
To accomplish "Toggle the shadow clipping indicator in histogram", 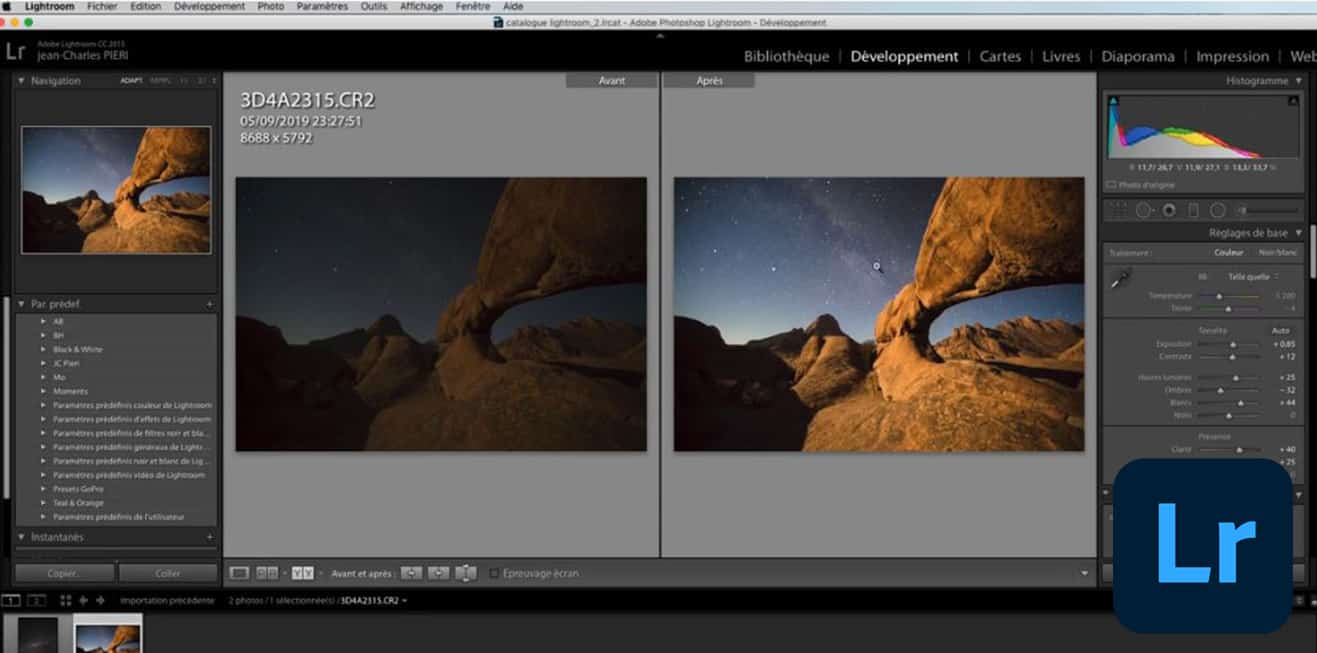I will [x=1113, y=101].
